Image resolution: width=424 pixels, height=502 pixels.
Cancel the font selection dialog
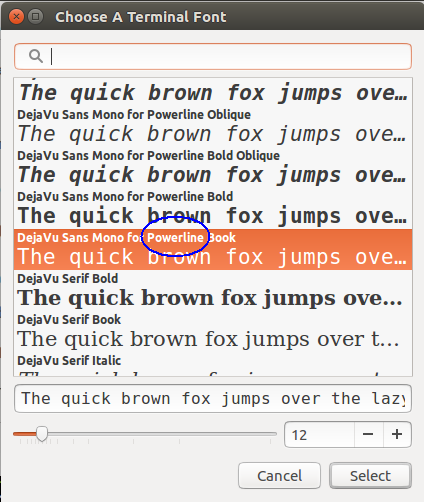pyautogui.click(x=279, y=476)
